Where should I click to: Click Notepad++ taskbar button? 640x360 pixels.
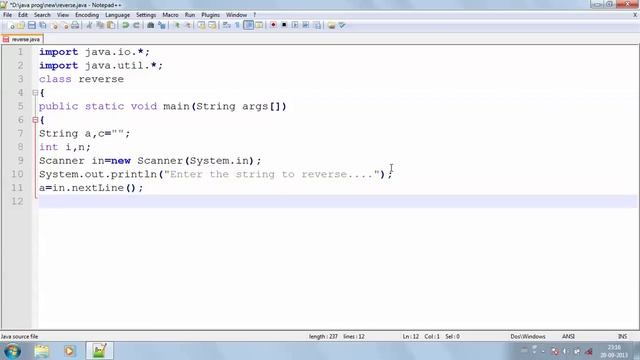(99, 351)
